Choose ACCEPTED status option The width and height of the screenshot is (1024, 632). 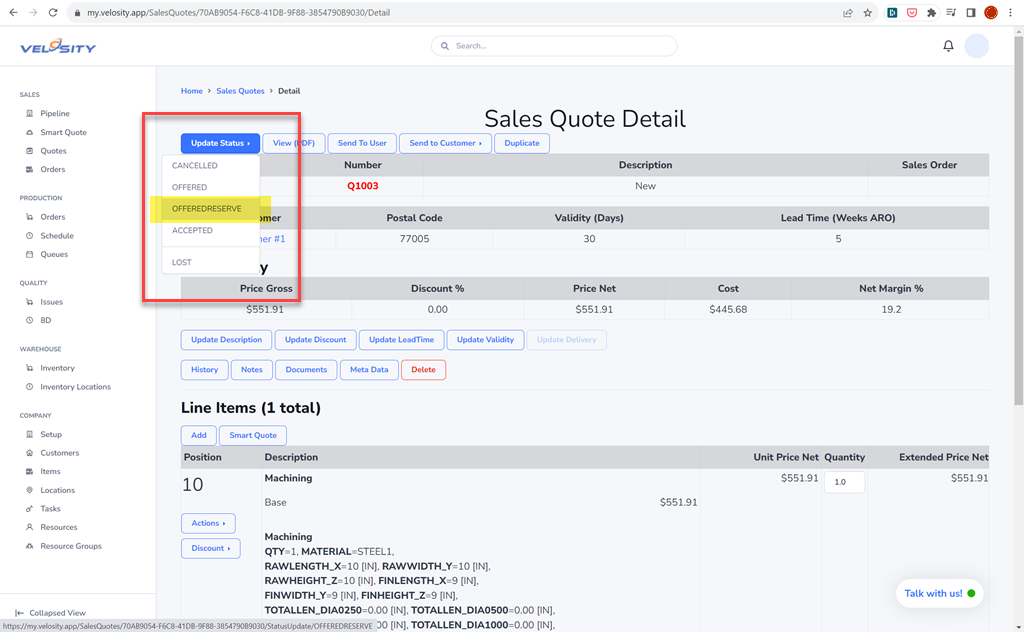(x=192, y=230)
